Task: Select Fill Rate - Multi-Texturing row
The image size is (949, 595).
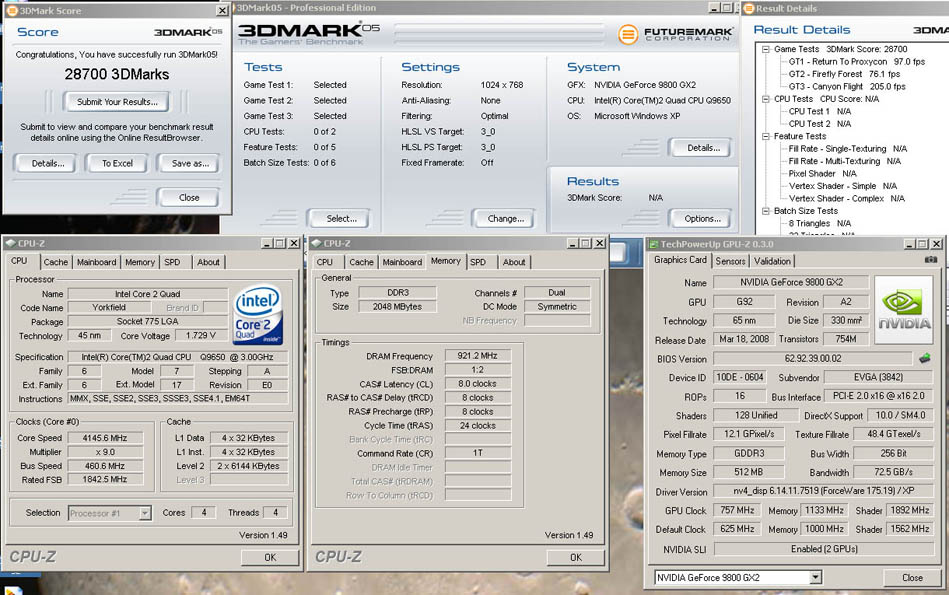Action: pyautogui.click(x=844, y=161)
